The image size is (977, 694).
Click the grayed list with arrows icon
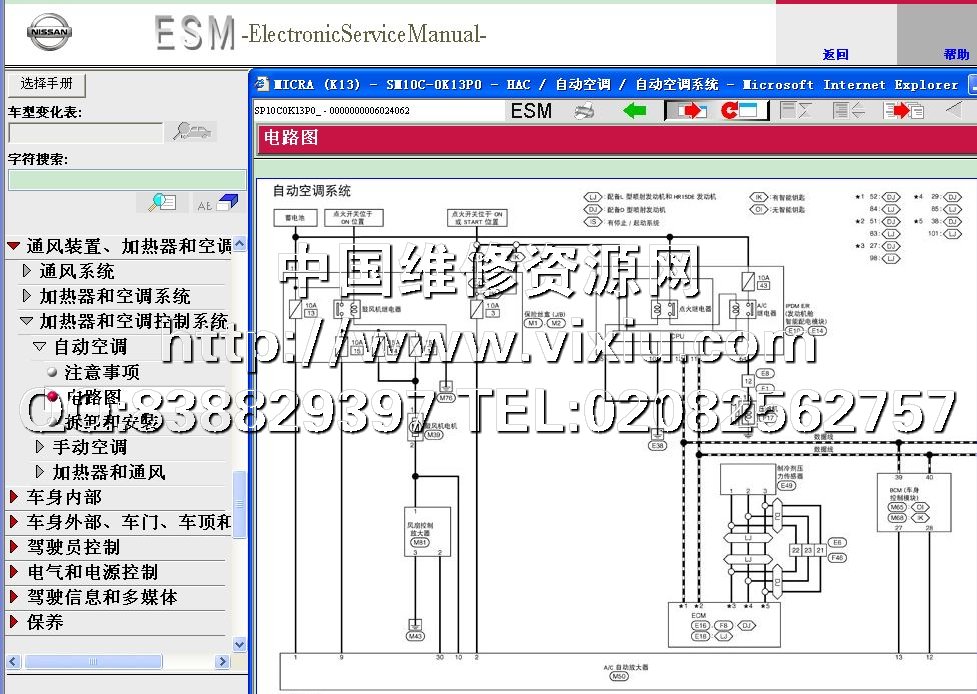tap(849, 111)
